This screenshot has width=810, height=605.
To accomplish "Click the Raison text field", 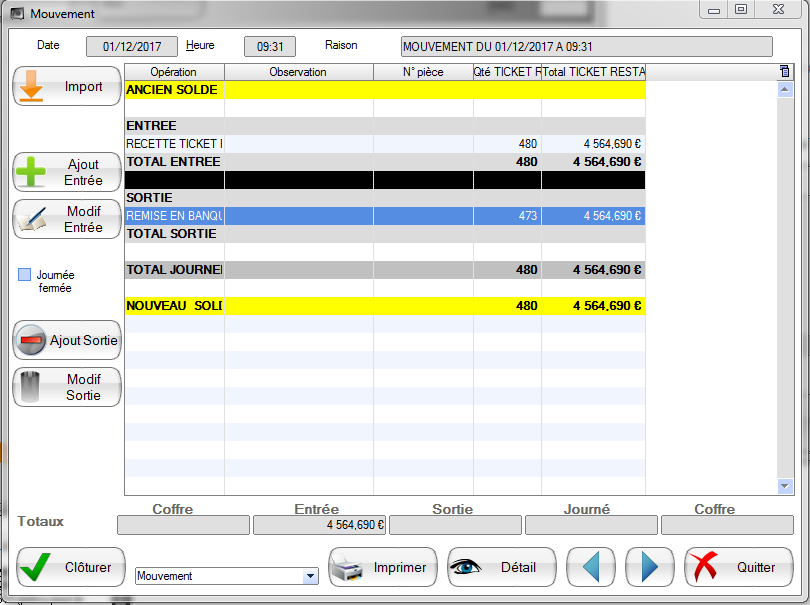I will (x=586, y=47).
